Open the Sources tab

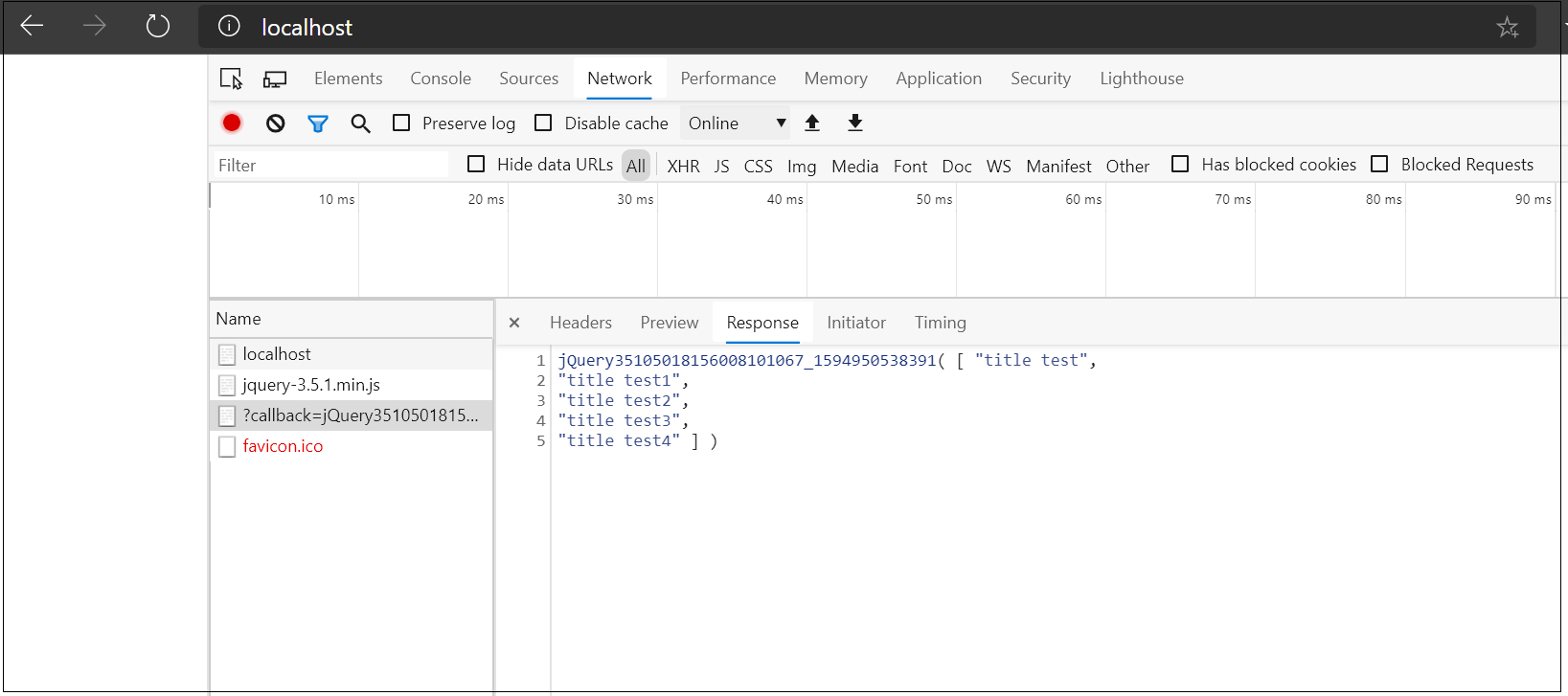pos(529,79)
